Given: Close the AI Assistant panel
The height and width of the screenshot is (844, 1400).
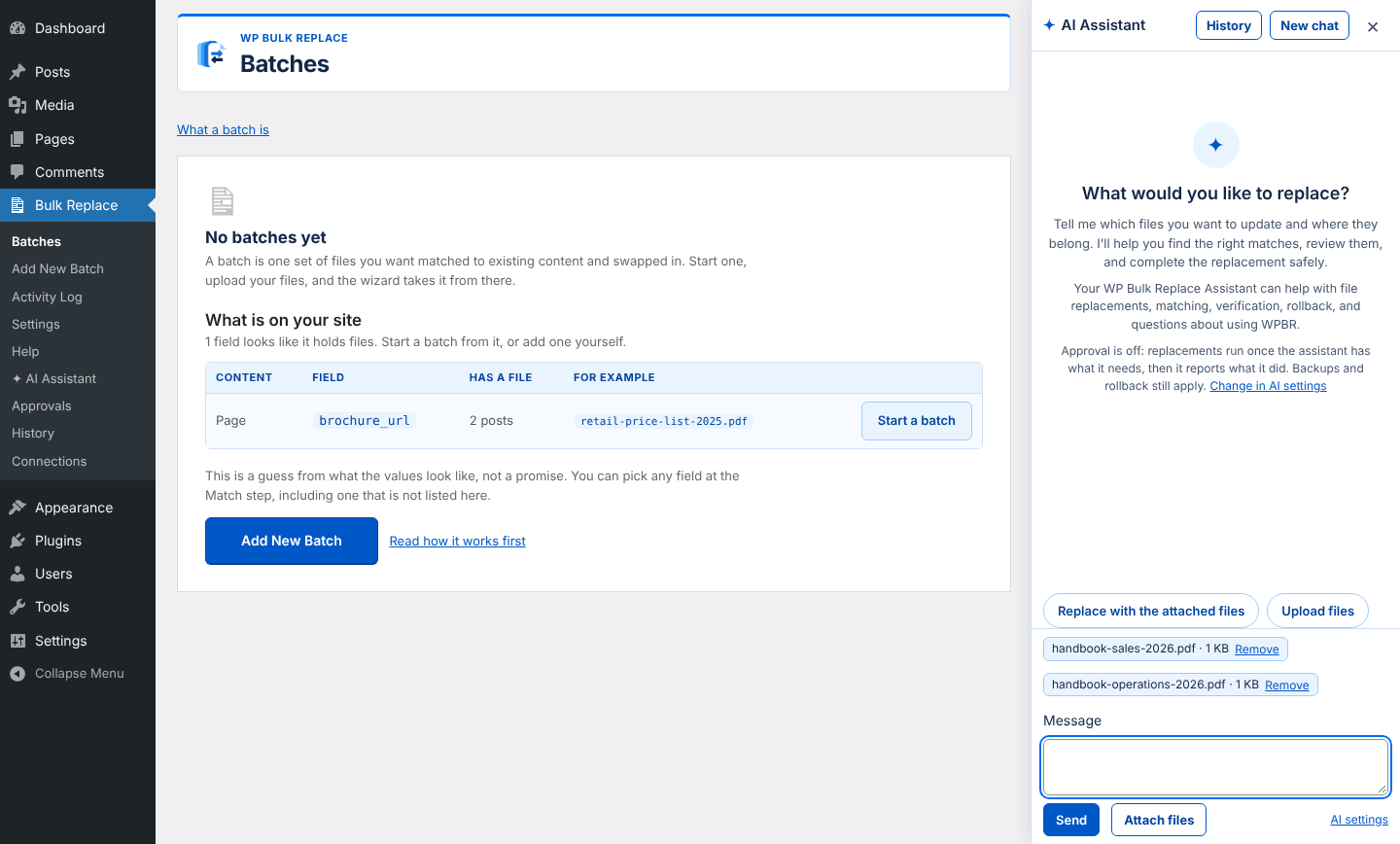Looking at the screenshot, I should click(x=1373, y=27).
